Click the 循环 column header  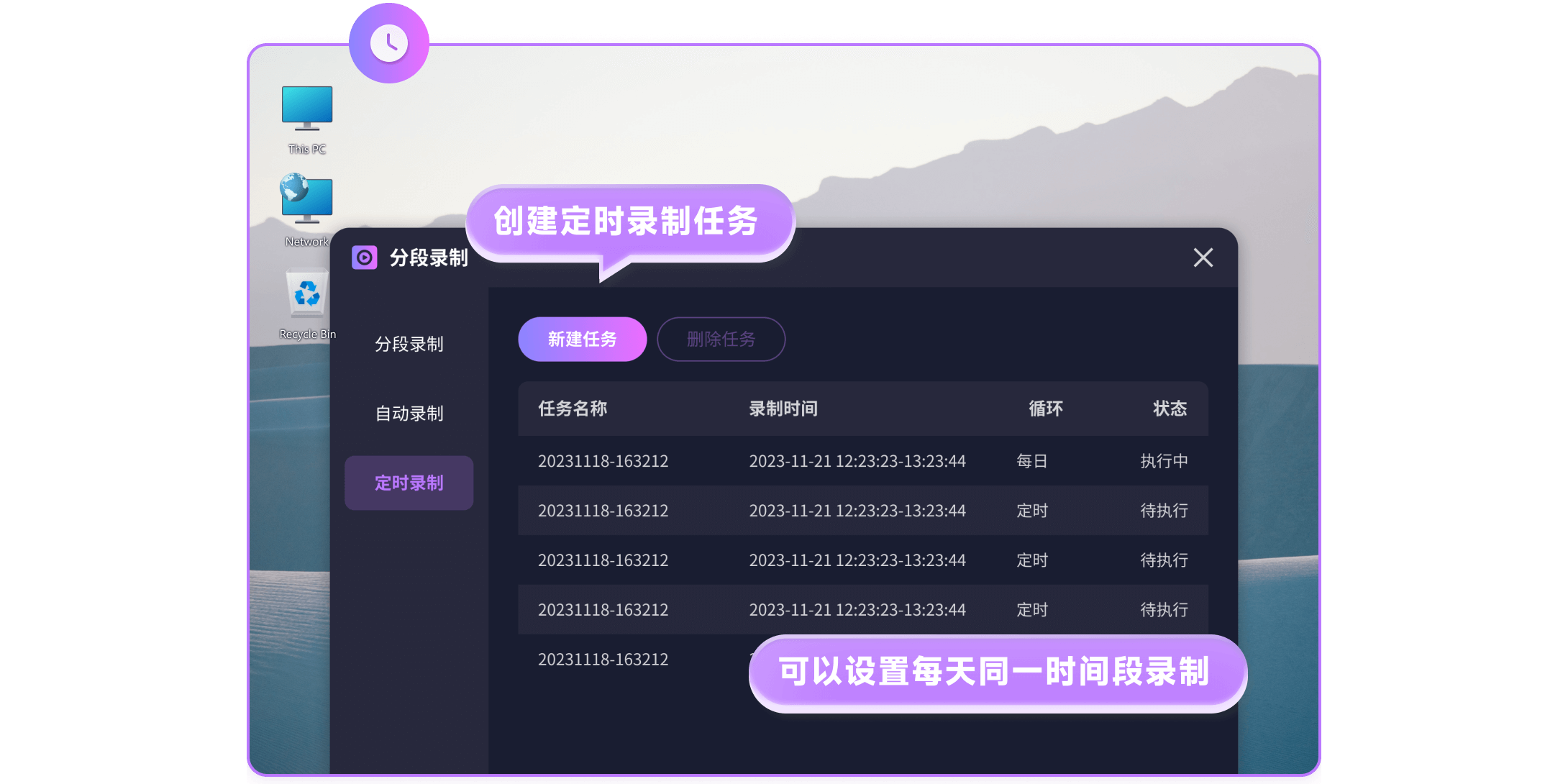click(x=1045, y=409)
